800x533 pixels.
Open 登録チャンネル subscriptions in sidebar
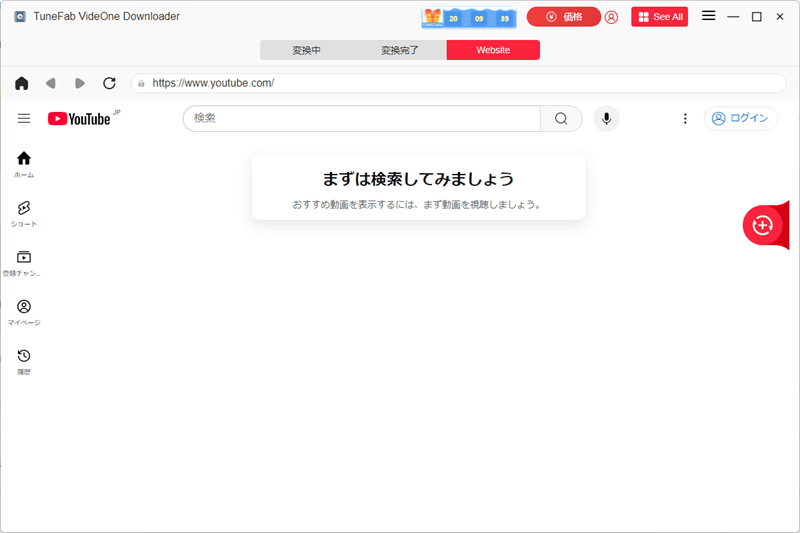point(24,263)
